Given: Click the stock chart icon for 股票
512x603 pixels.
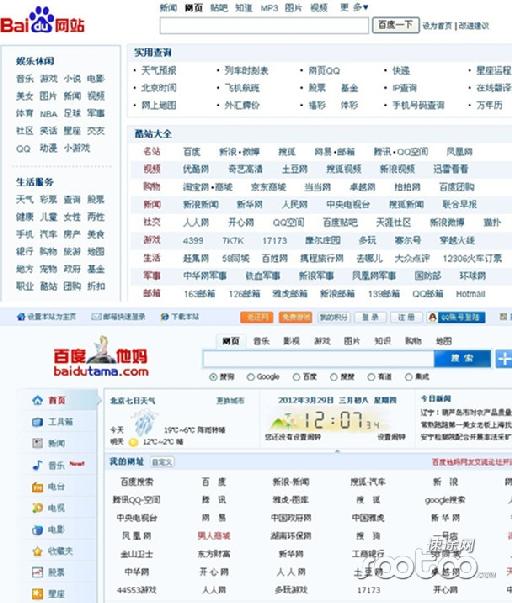Looking at the screenshot, I should pyautogui.click(x=37, y=572).
